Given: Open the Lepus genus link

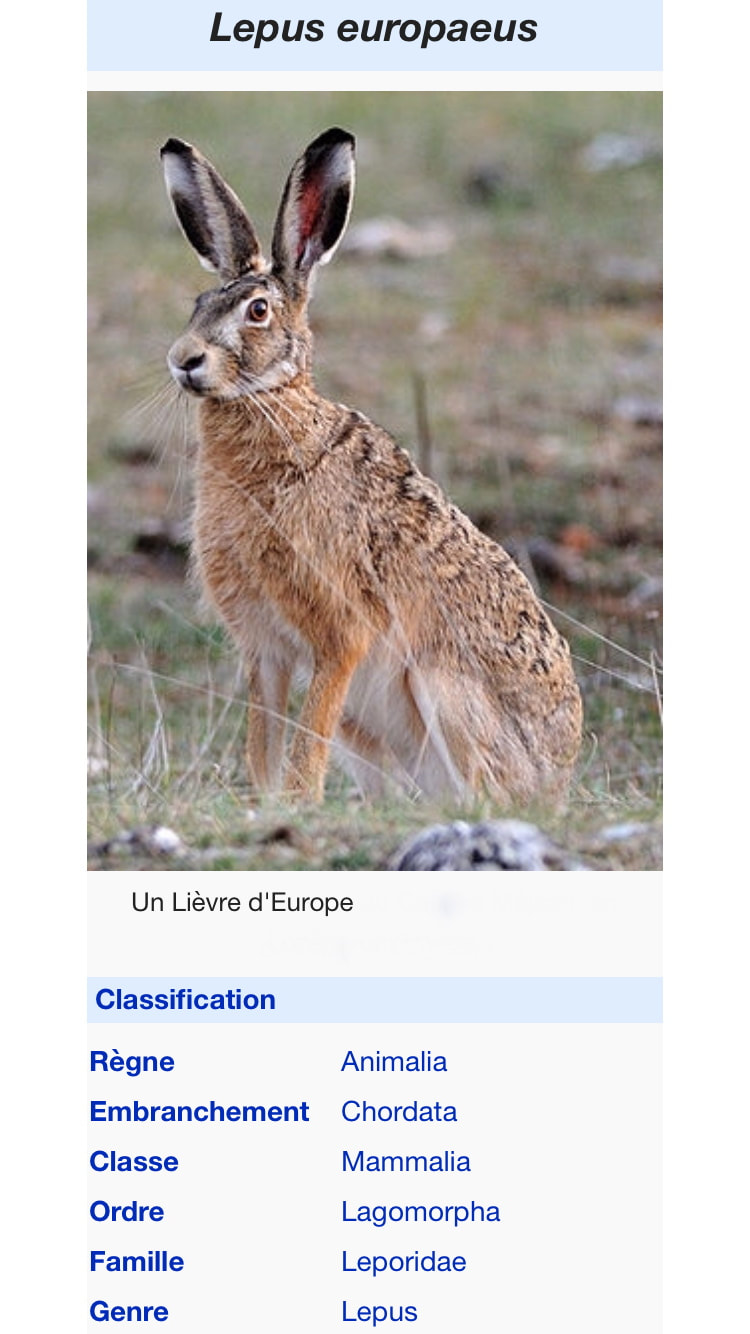Looking at the screenshot, I should point(379,1311).
